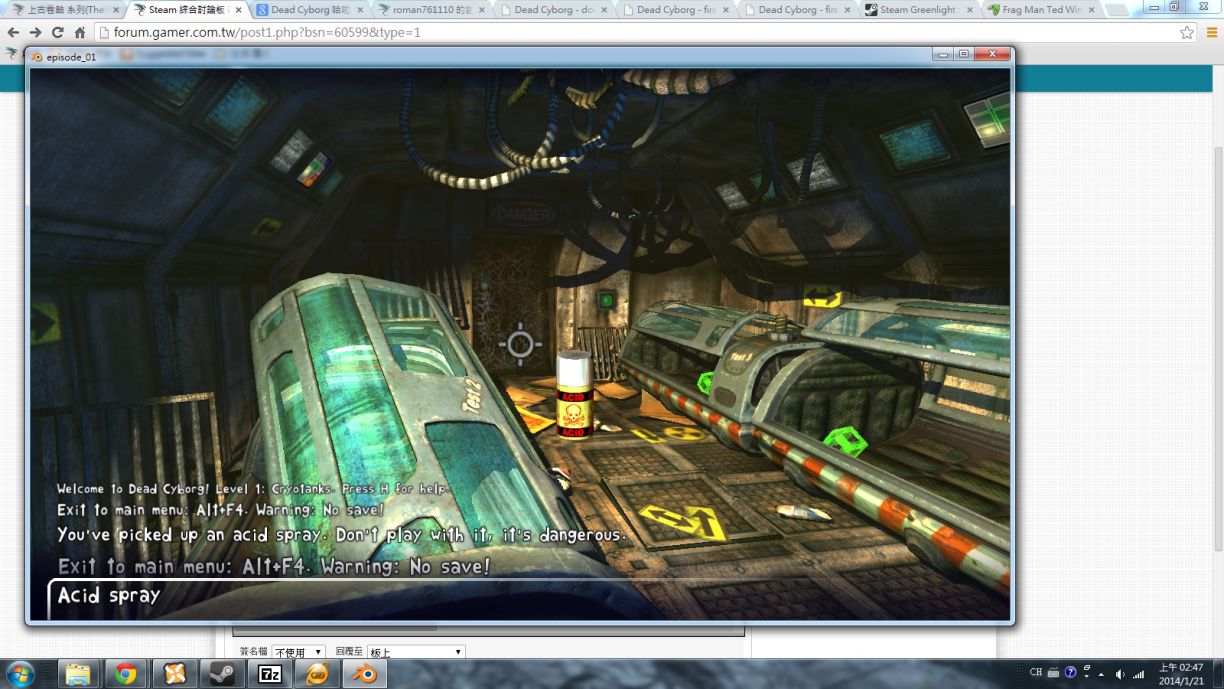Viewport: 1224px width, 689px height.
Task: Open File Explorer from the taskbar
Action: click(x=77, y=674)
